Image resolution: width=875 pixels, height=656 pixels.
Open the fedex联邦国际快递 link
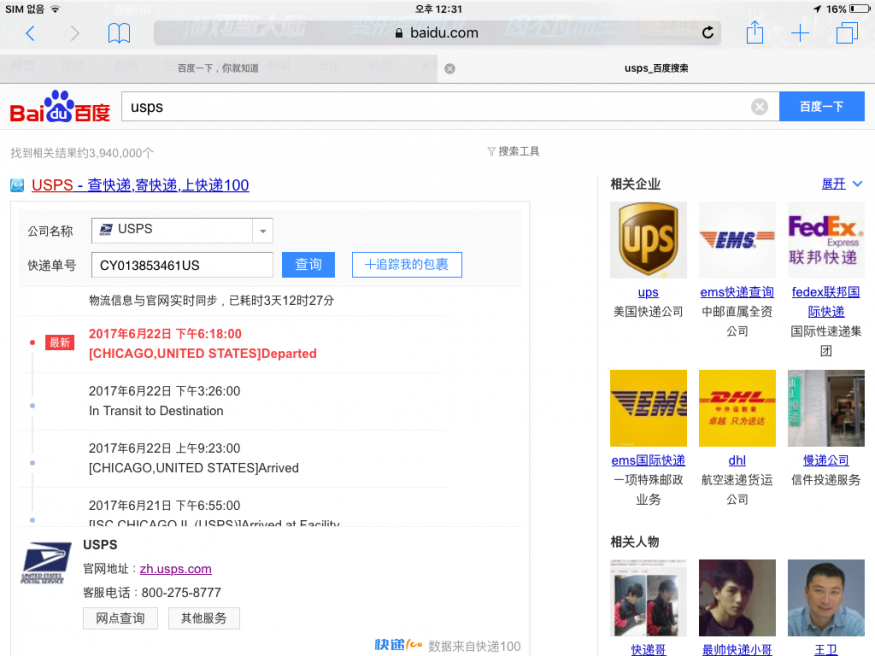tap(826, 302)
